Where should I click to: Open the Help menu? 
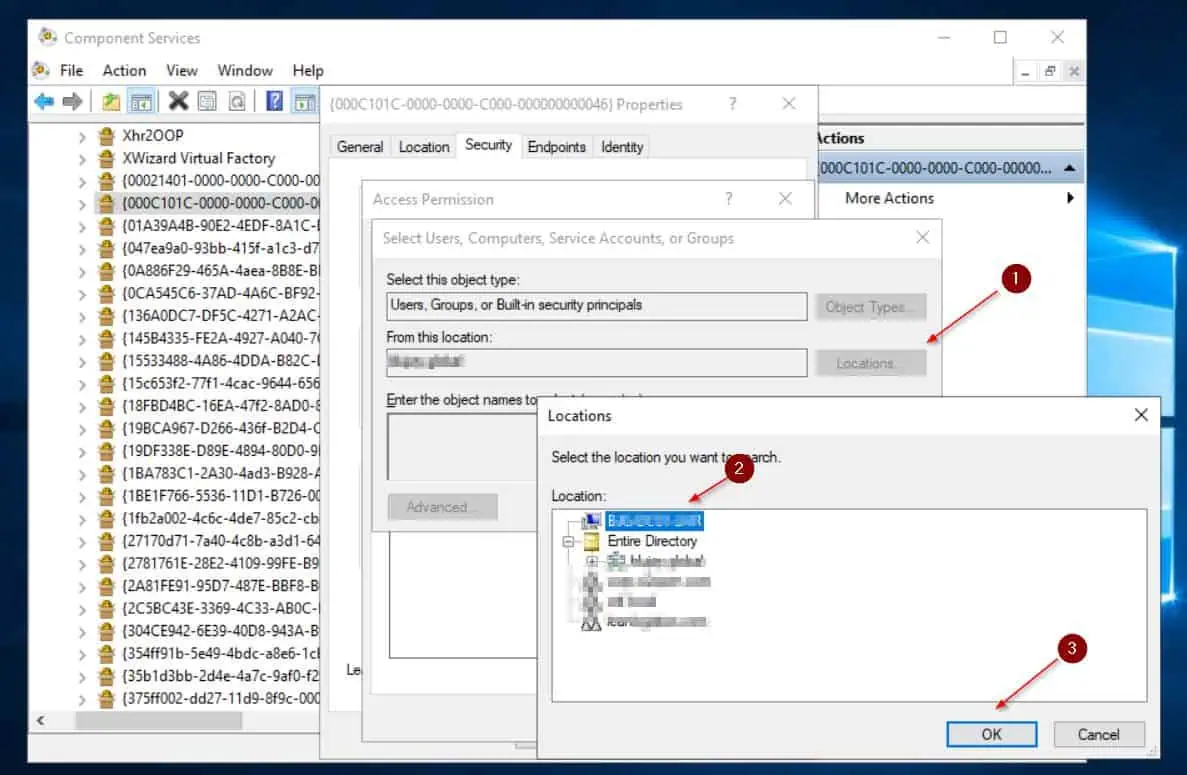[308, 70]
